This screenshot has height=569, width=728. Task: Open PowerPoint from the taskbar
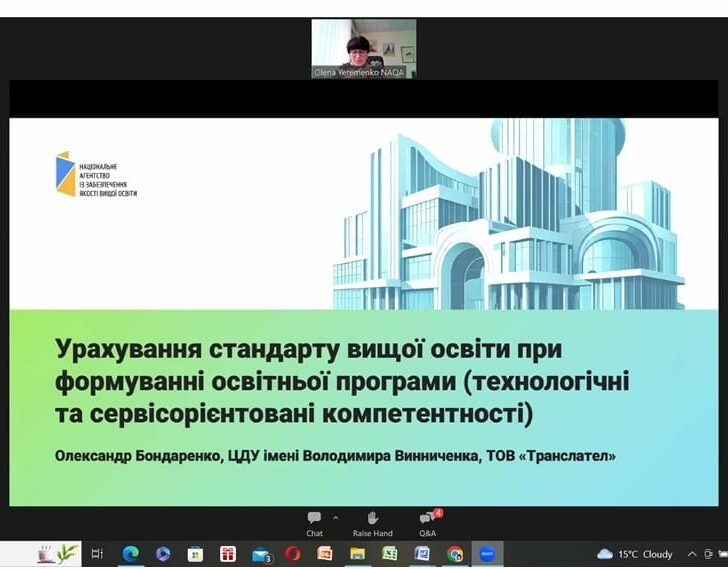coord(325,554)
